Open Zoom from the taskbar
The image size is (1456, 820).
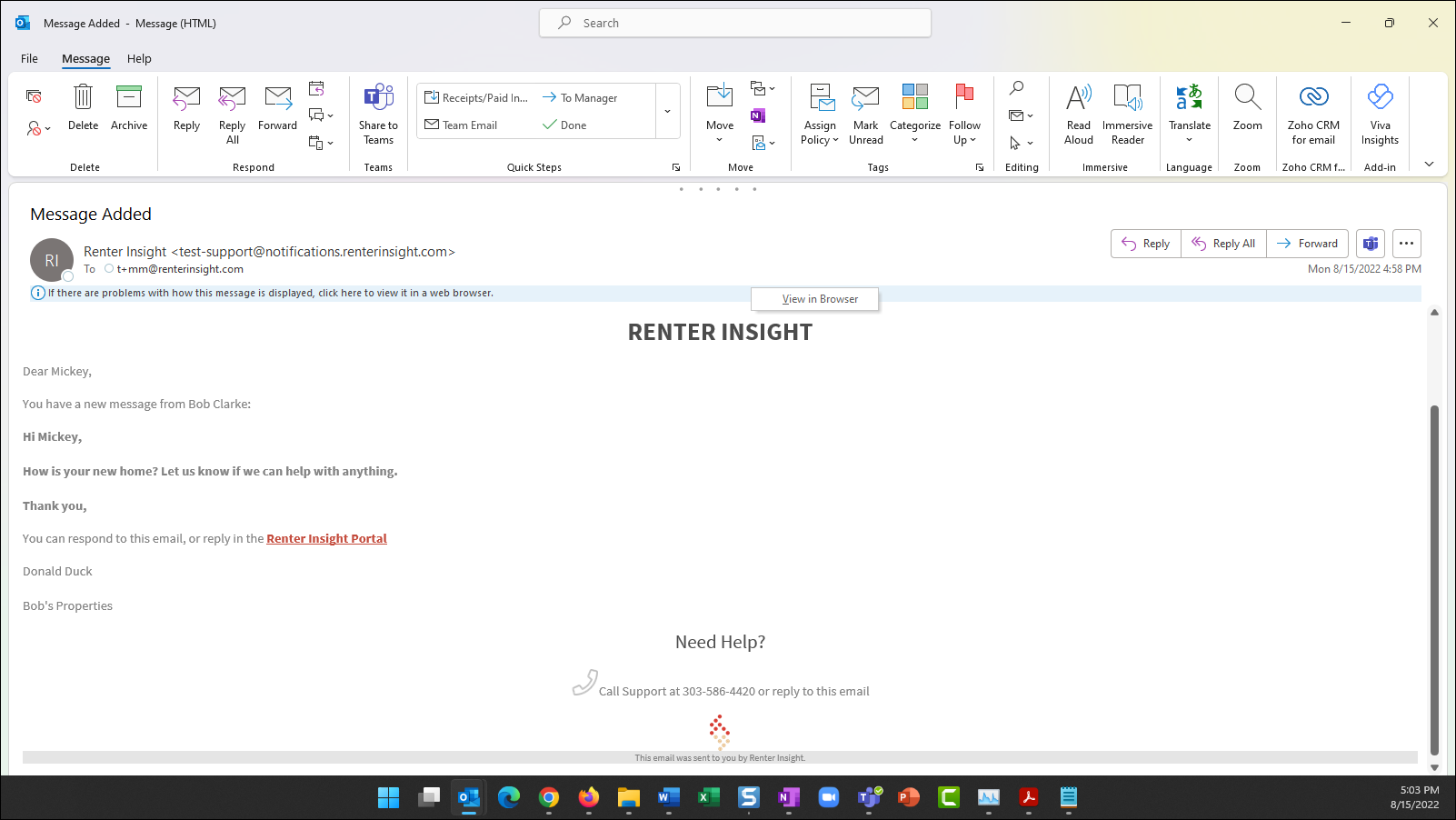pos(829,797)
